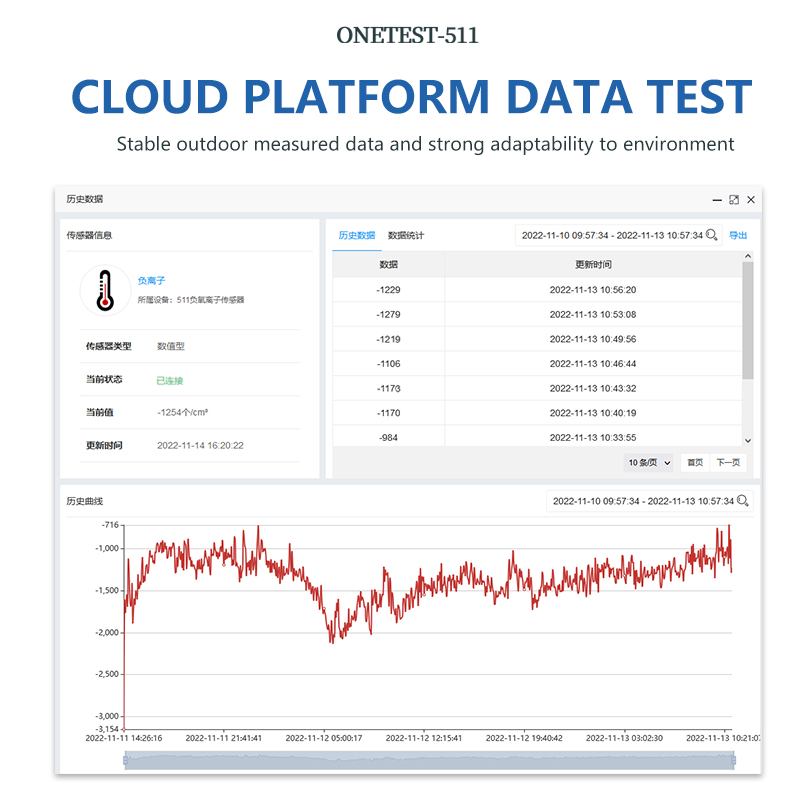Minimize the 历史数据 window
Screen dimensions: 800x800
tap(716, 200)
